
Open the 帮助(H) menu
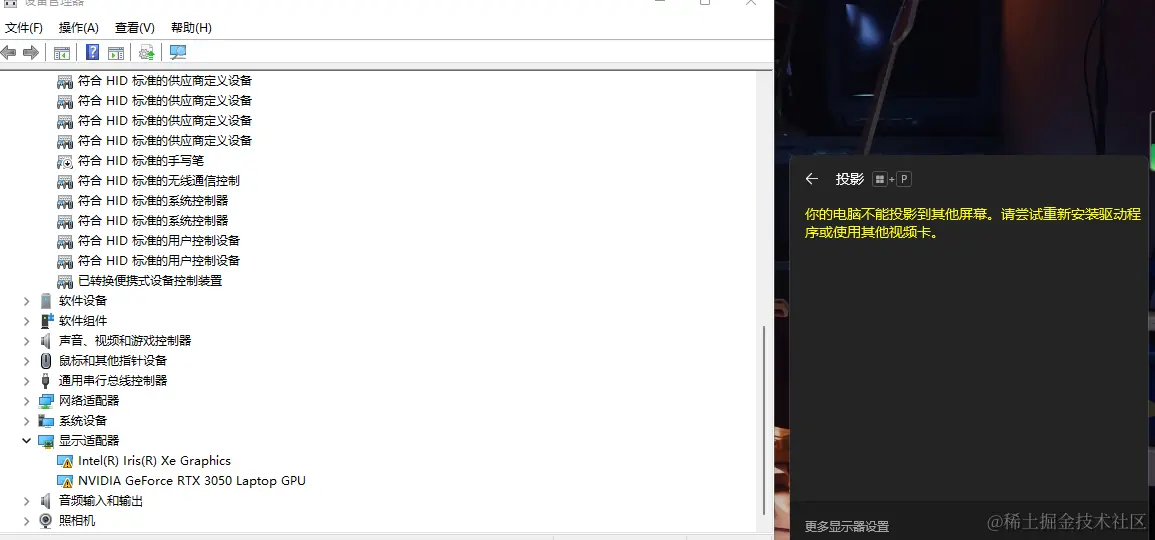coord(192,28)
